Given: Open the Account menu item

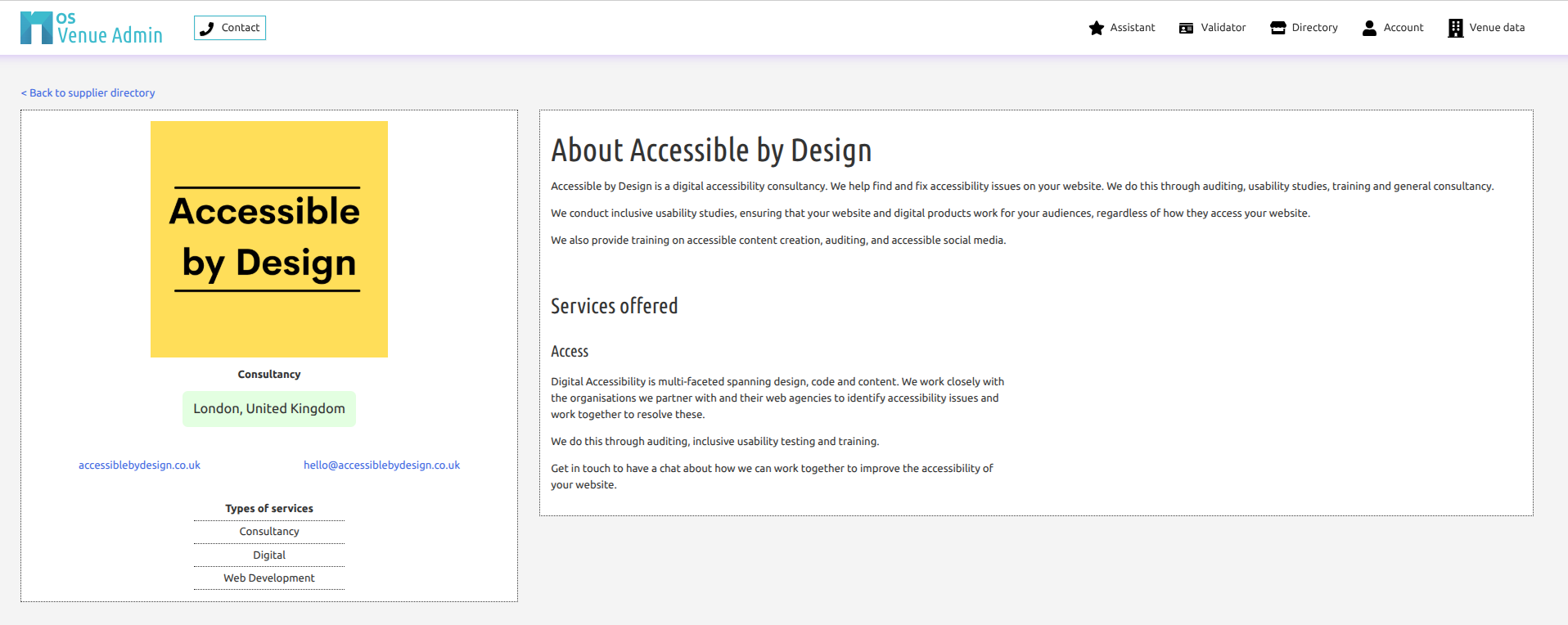Looking at the screenshot, I should pyautogui.click(x=1393, y=28).
